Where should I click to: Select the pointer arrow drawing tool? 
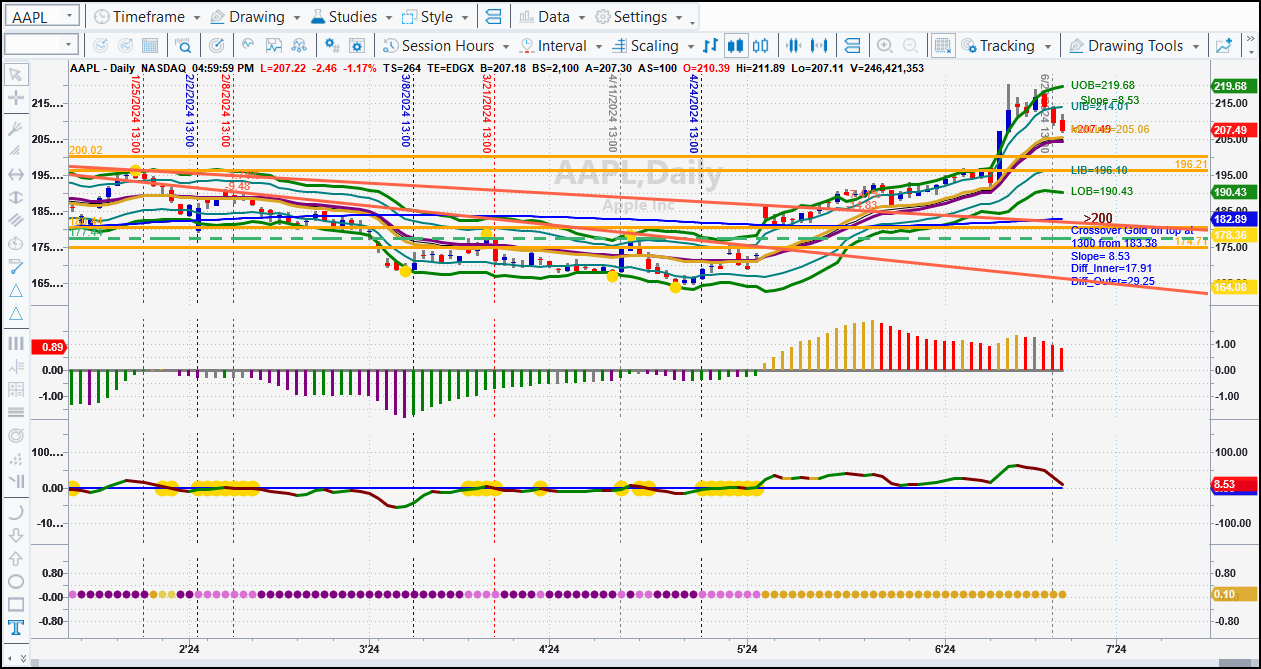click(x=15, y=75)
